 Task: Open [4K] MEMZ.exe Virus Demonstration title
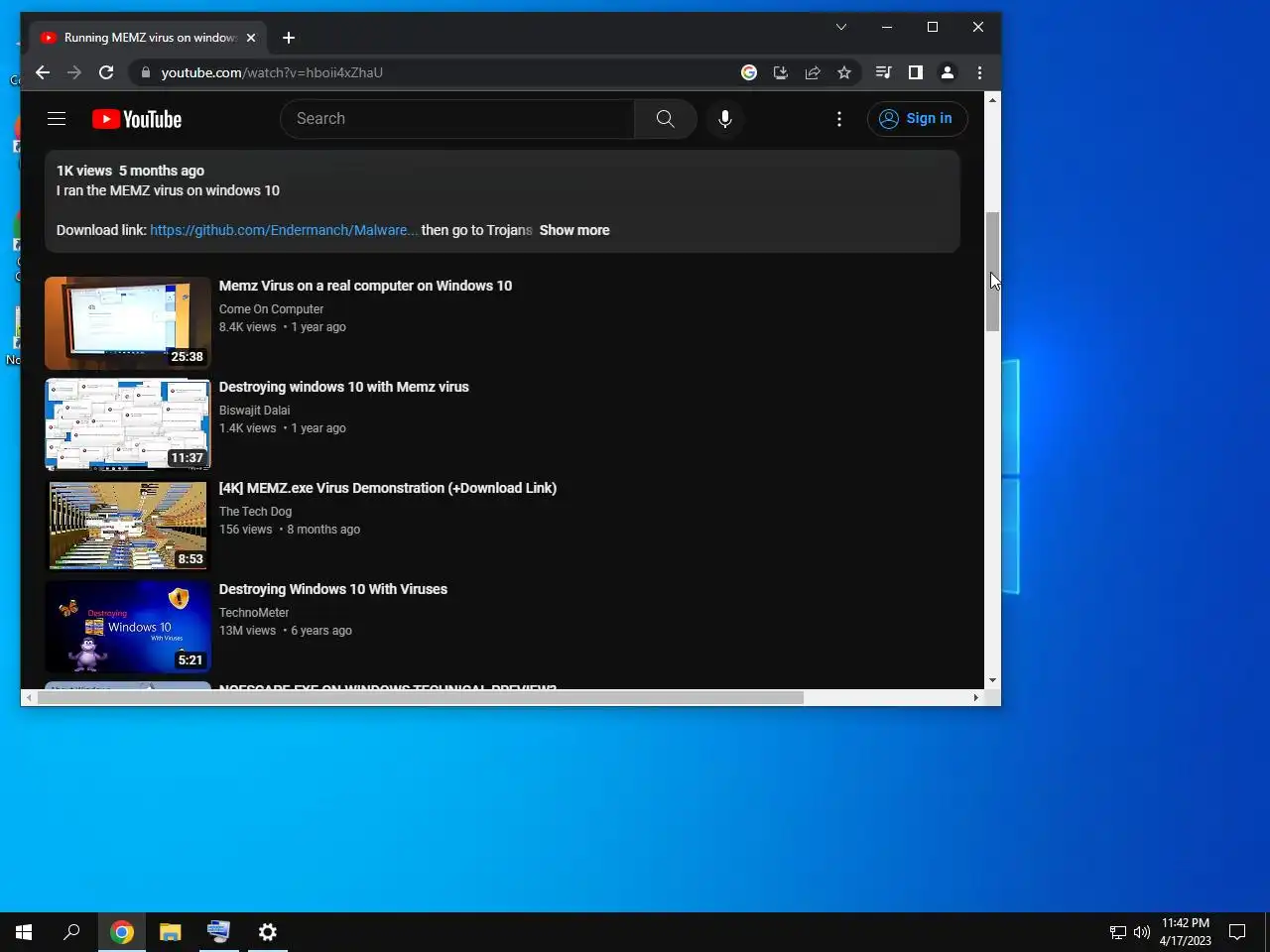click(x=388, y=488)
